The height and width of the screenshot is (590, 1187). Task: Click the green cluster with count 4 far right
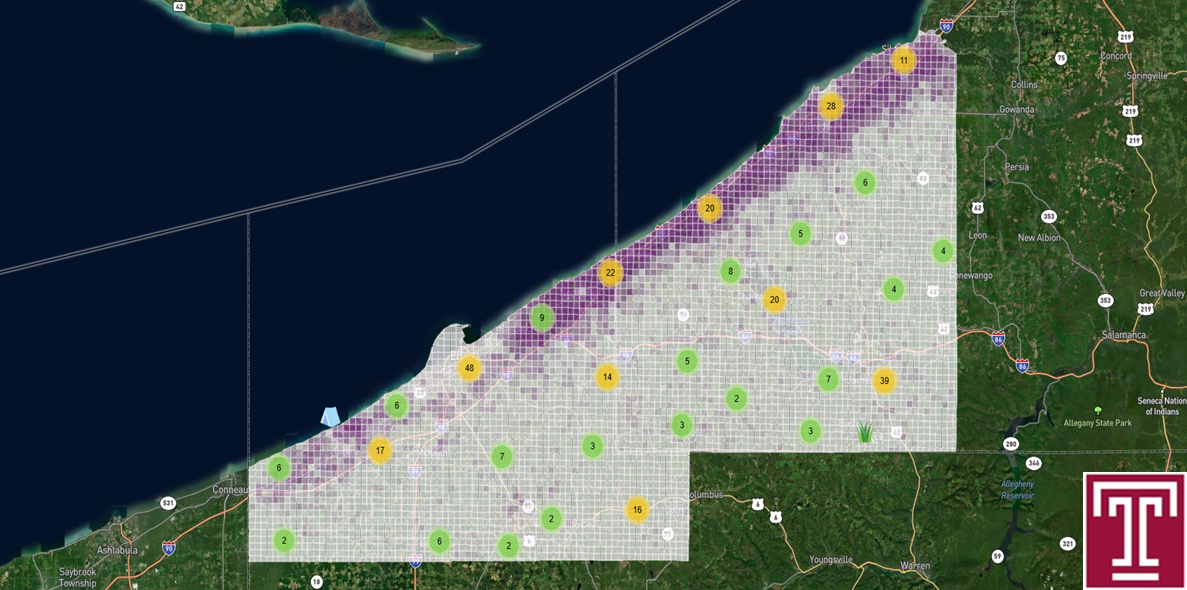[x=941, y=251]
